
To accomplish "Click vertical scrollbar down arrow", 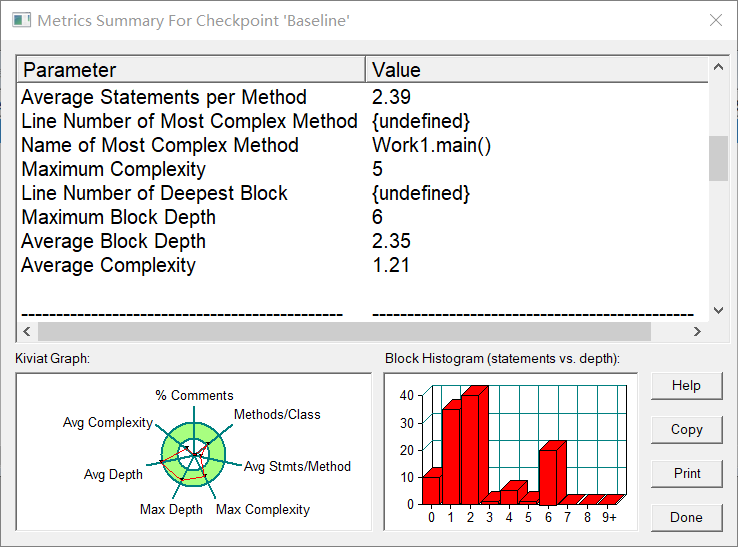I will click(718, 310).
